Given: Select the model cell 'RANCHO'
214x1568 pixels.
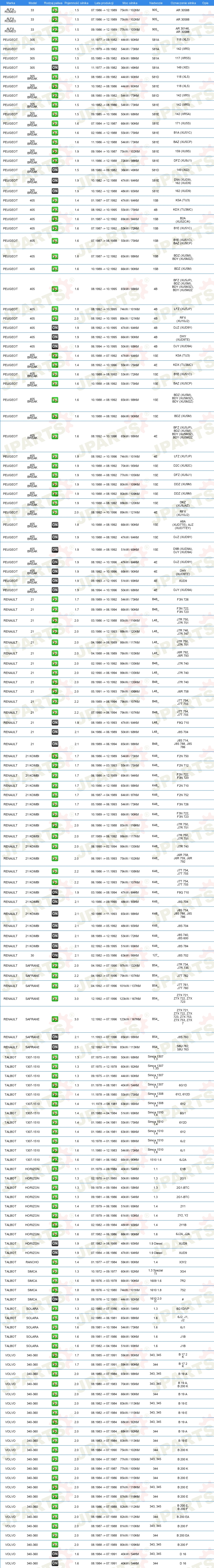Looking at the screenshot, I should tap(32, 1262).
